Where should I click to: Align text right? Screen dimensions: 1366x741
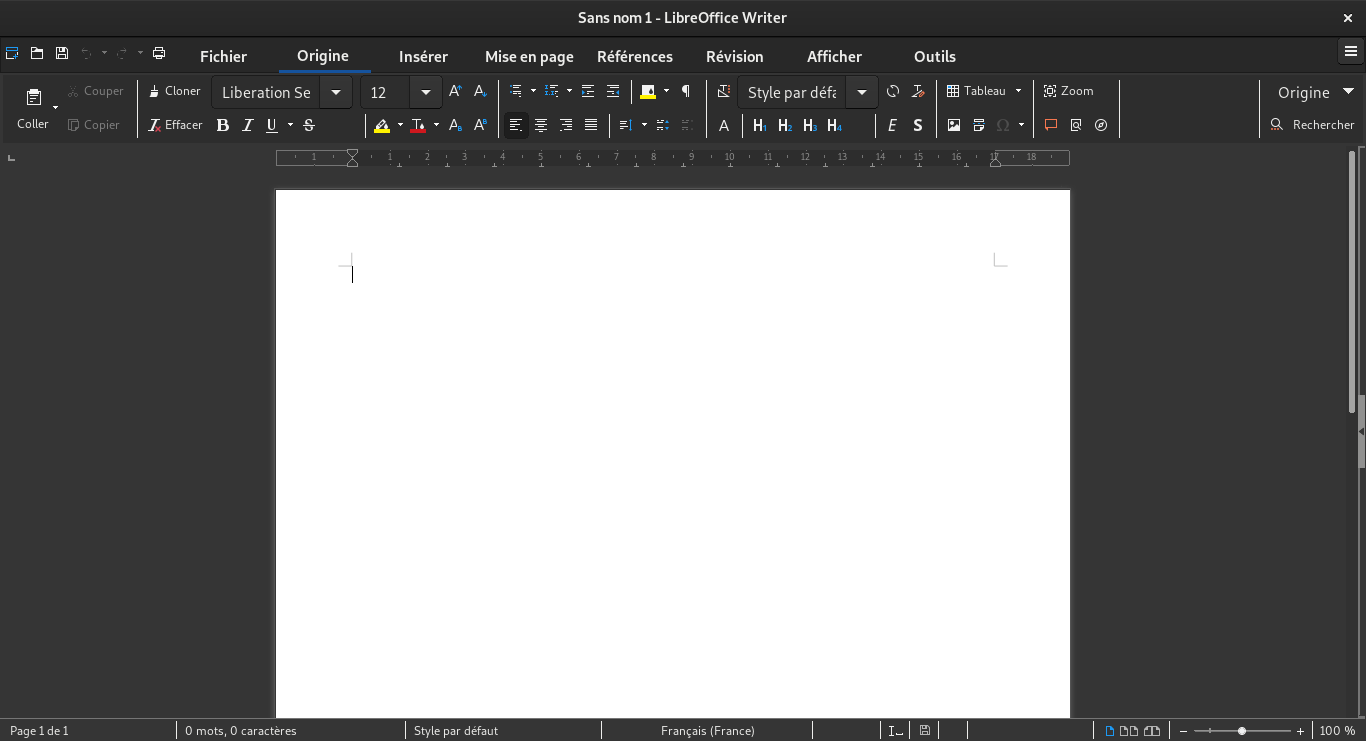pos(566,125)
